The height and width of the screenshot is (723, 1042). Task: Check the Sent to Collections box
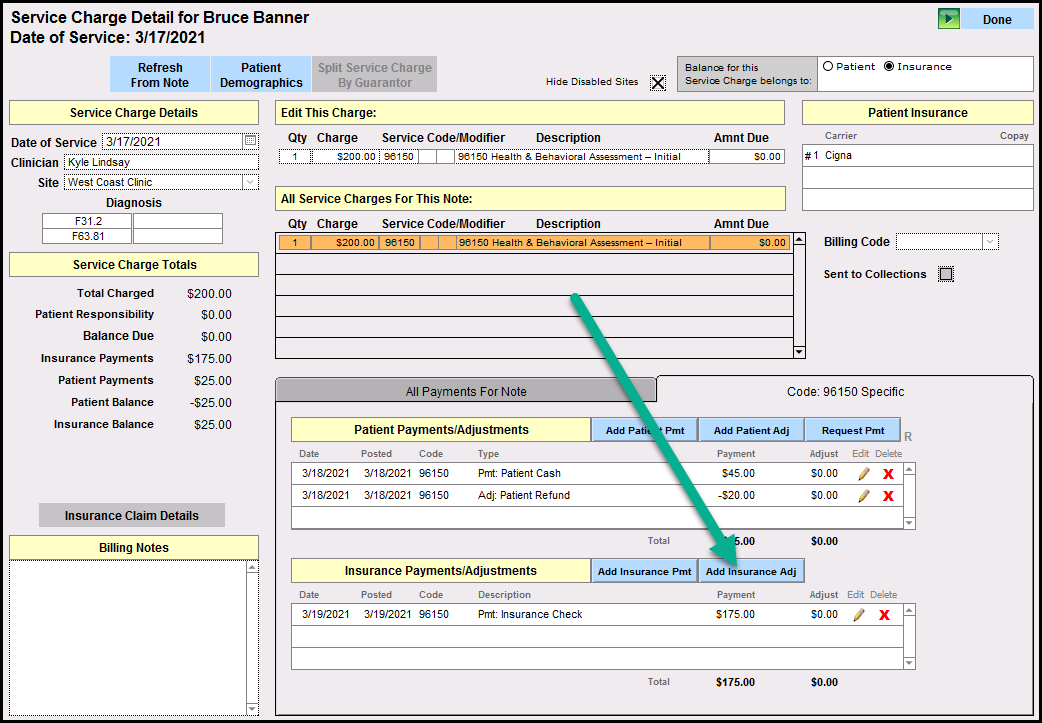[x=946, y=274]
